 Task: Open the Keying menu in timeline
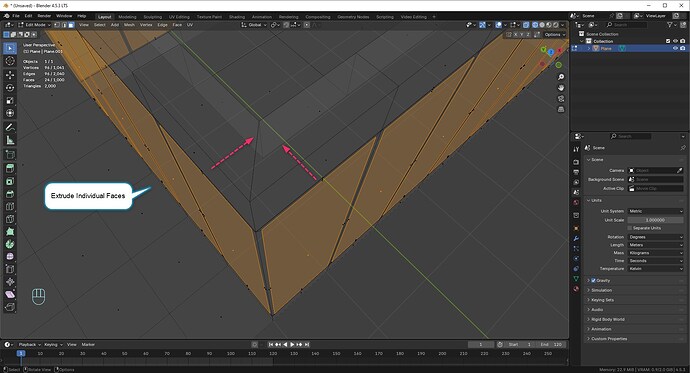tap(53, 344)
